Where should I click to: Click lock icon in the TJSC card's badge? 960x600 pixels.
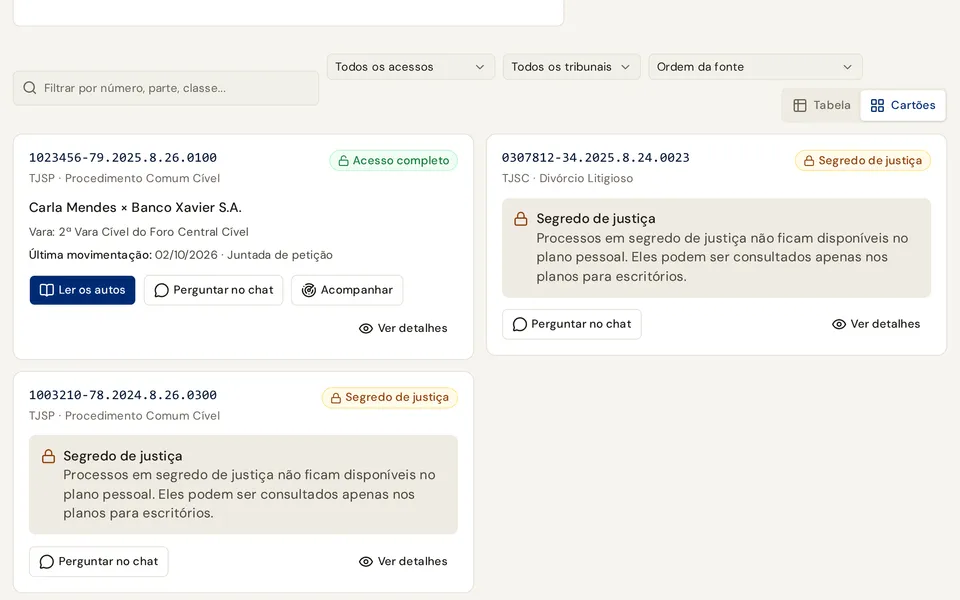(809, 161)
